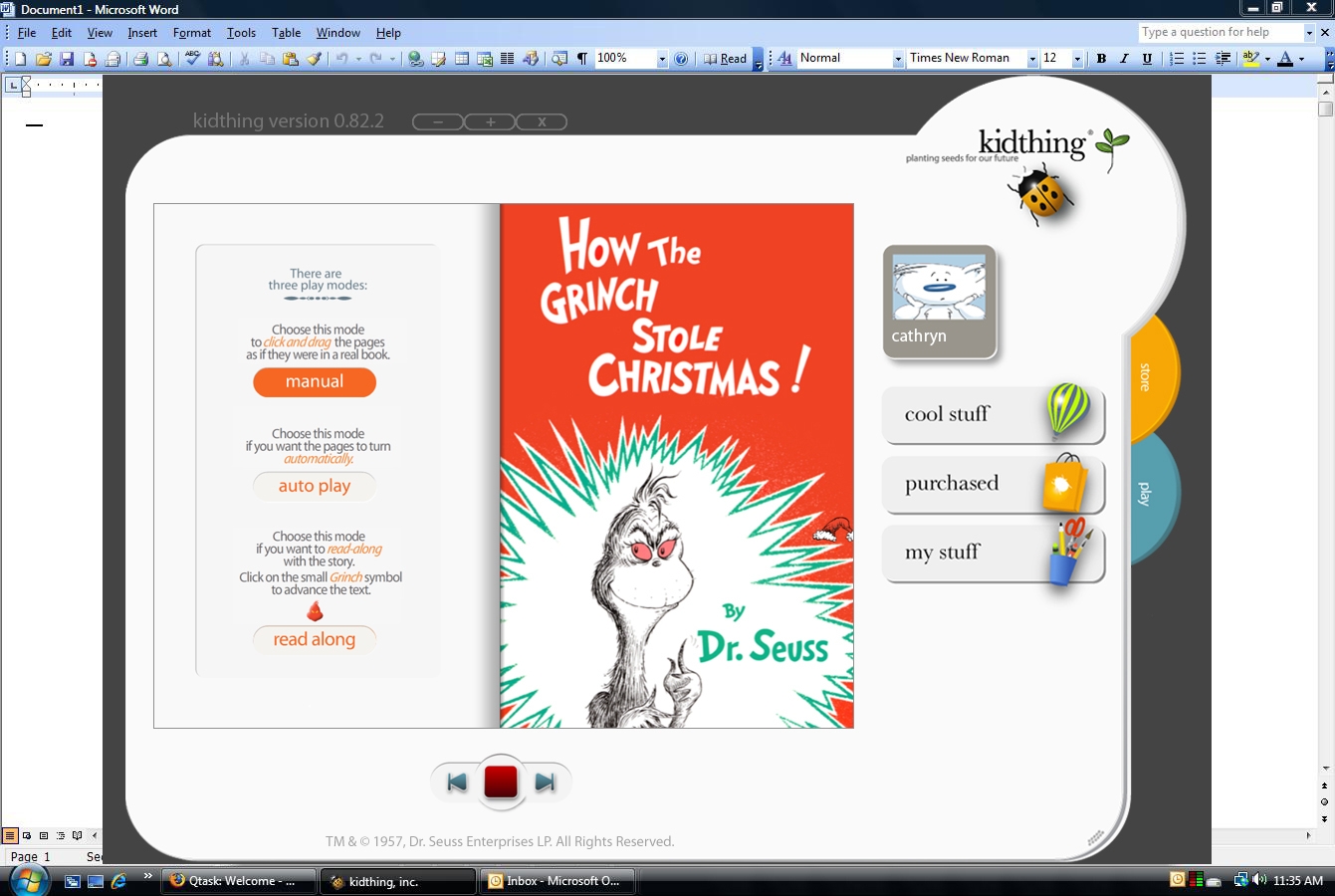Image resolution: width=1335 pixels, height=896 pixels.
Task: Open the my stuff section
Action: [994, 554]
